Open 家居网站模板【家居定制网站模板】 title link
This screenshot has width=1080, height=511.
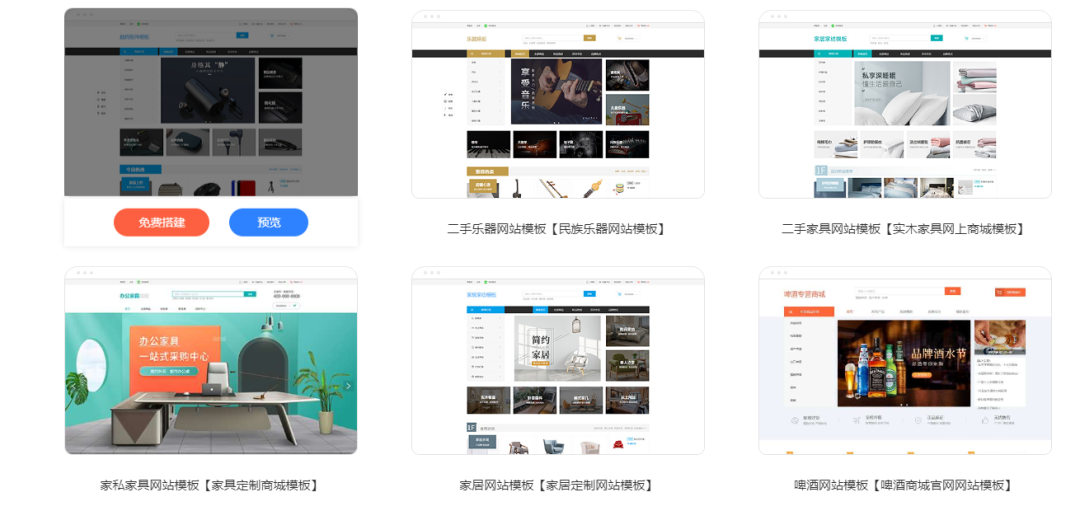(x=558, y=485)
